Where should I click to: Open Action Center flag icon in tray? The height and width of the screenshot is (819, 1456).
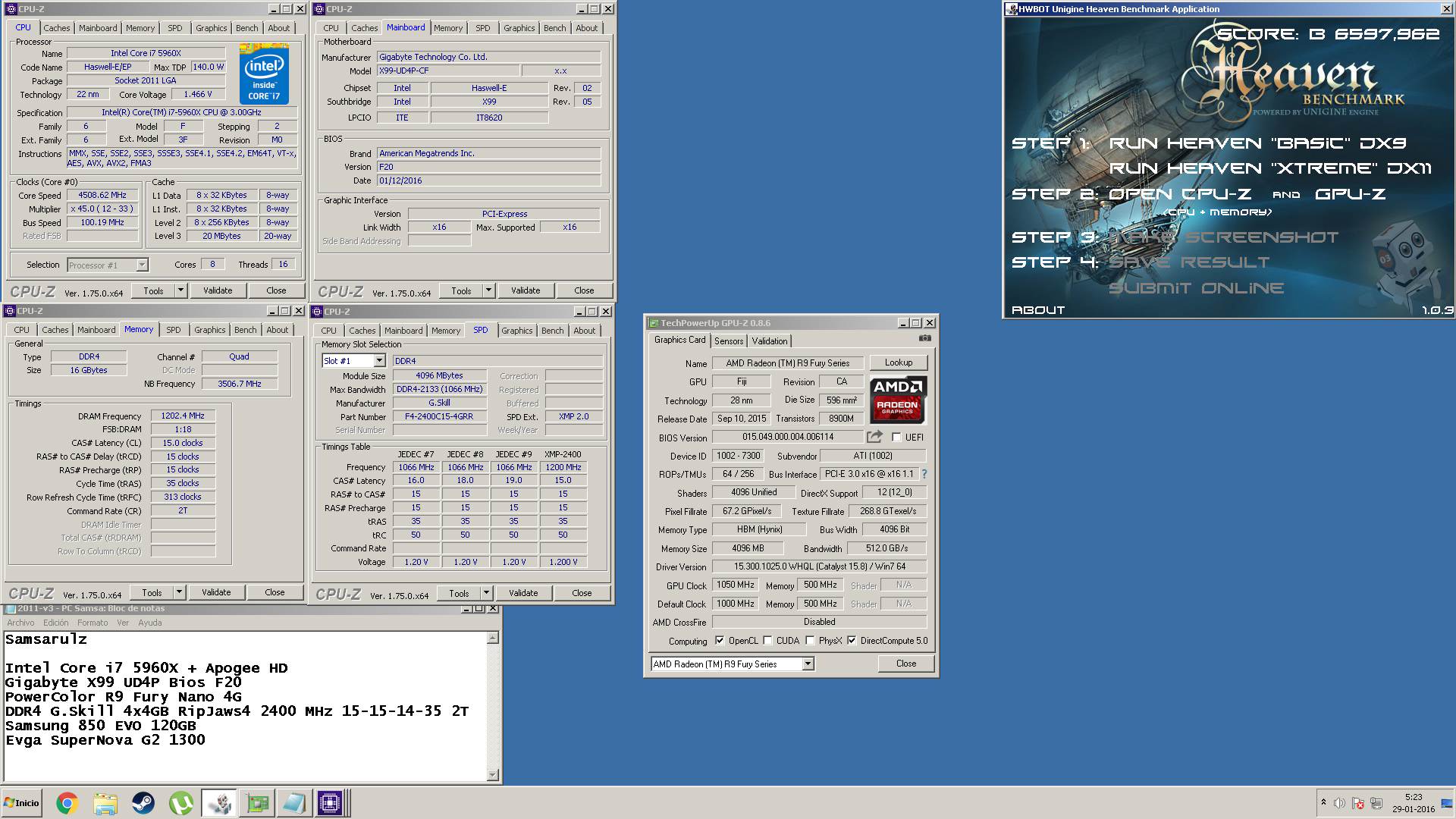(x=1358, y=803)
